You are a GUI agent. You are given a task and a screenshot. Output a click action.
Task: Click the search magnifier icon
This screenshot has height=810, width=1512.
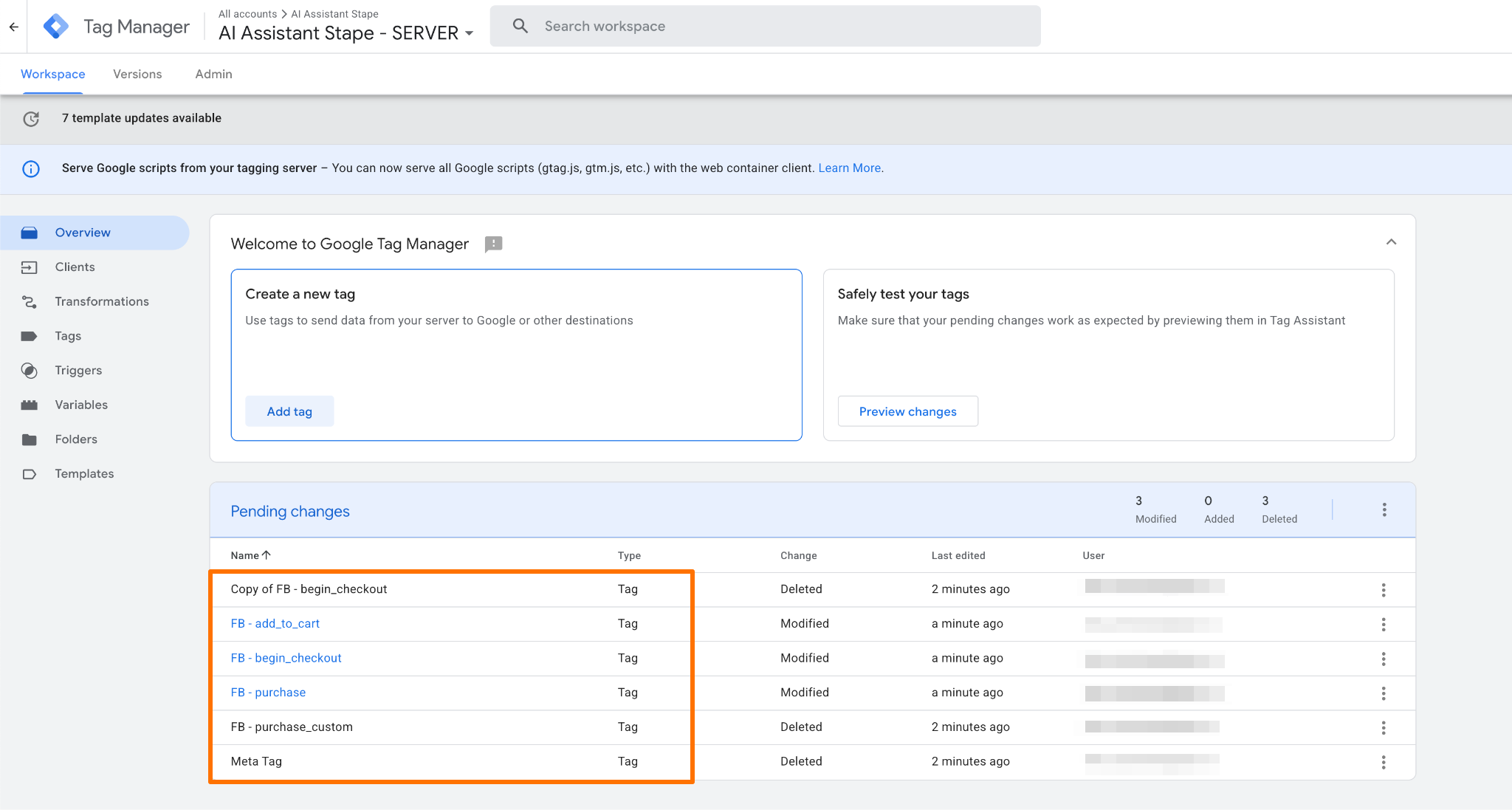(x=520, y=26)
